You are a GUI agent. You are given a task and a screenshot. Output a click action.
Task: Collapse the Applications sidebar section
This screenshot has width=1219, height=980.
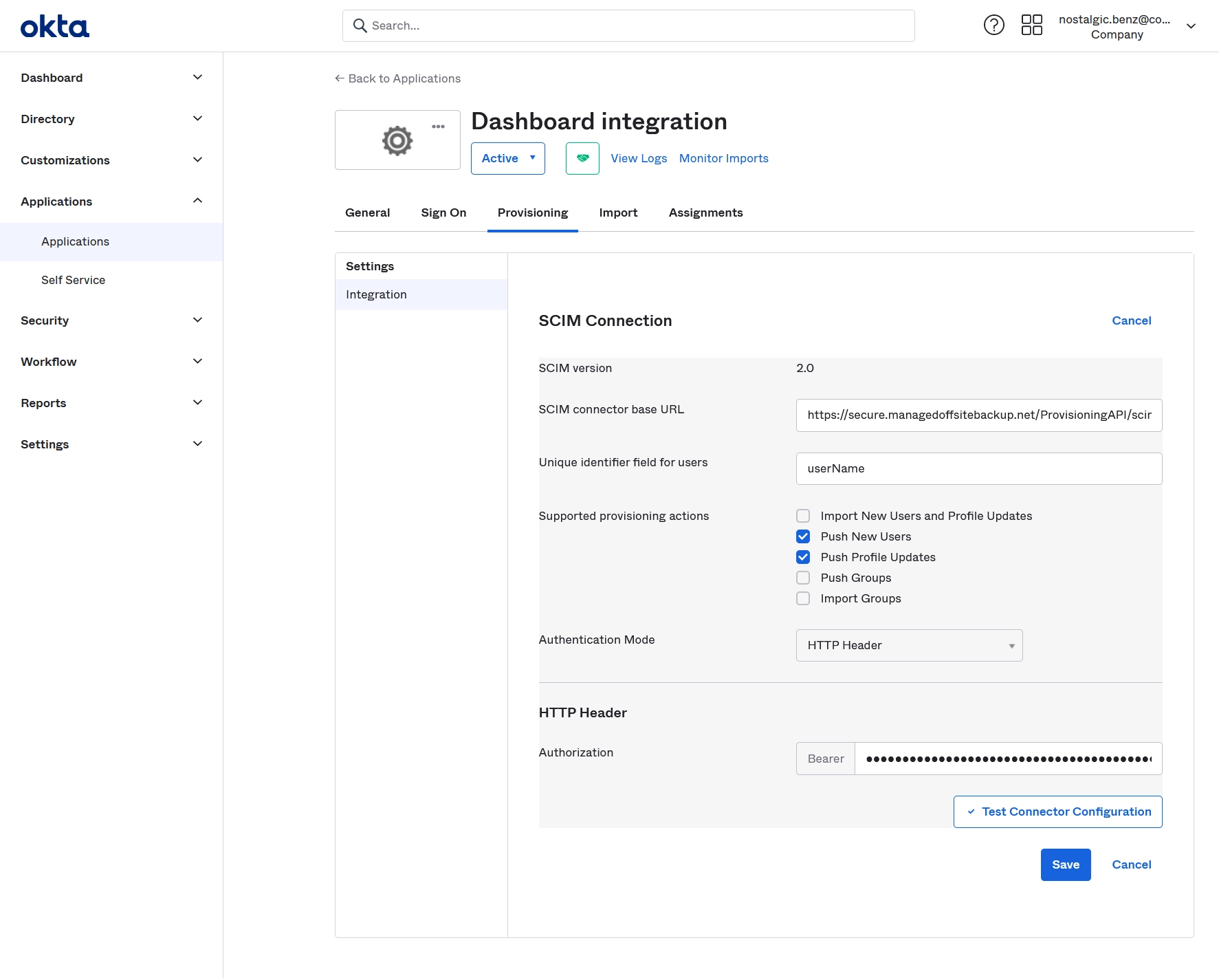pos(111,202)
